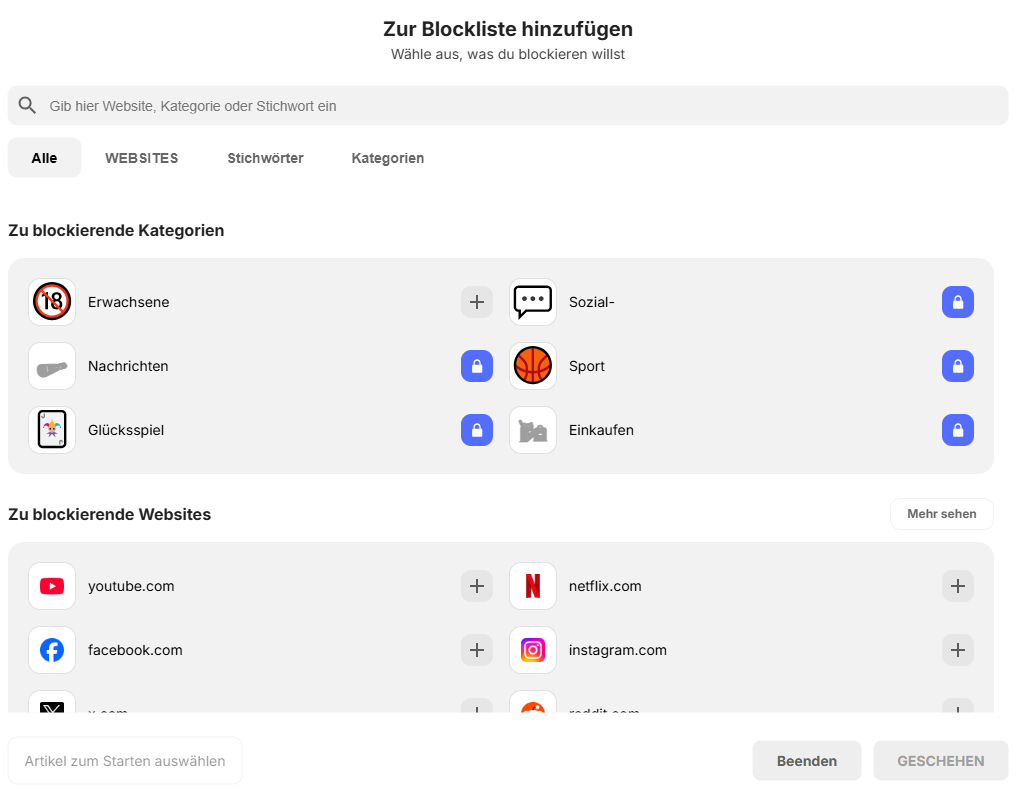Toggle the lock next to Sport
The width and height of the screenshot is (1016, 789).
[x=958, y=365]
